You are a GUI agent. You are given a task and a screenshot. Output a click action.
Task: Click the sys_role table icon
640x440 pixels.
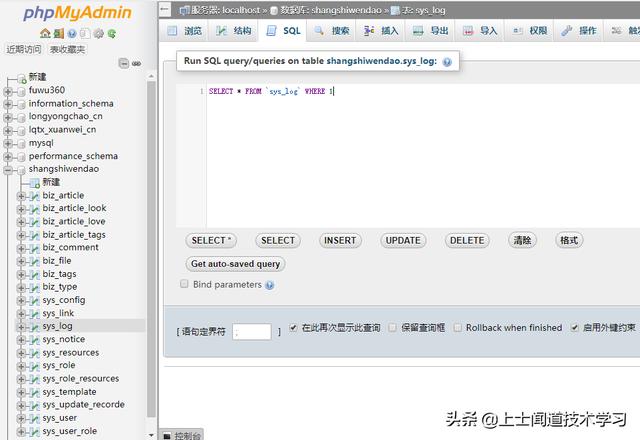pyautogui.click(x=35, y=366)
